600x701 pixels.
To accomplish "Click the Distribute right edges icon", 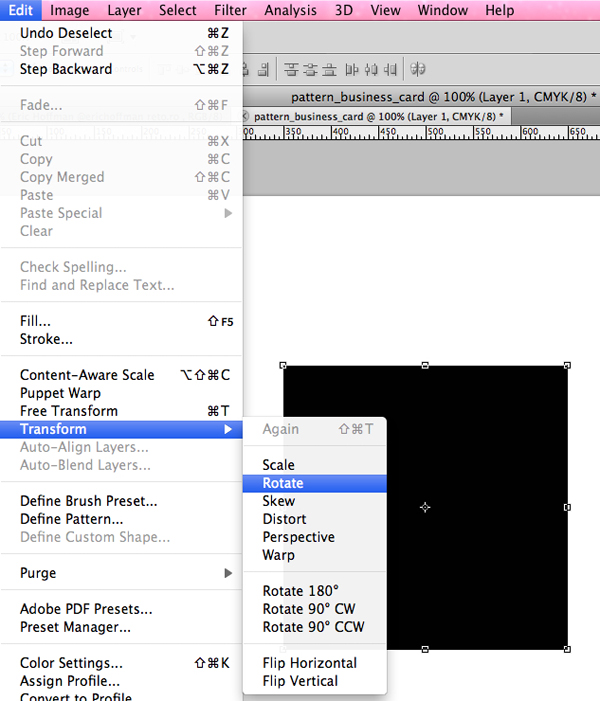I will coord(390,69).
